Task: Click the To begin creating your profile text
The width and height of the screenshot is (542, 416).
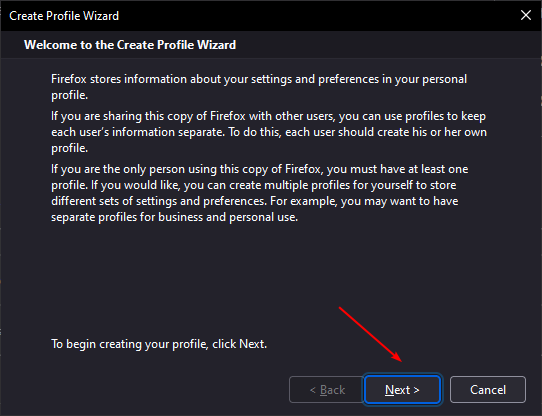Action: 159,344
